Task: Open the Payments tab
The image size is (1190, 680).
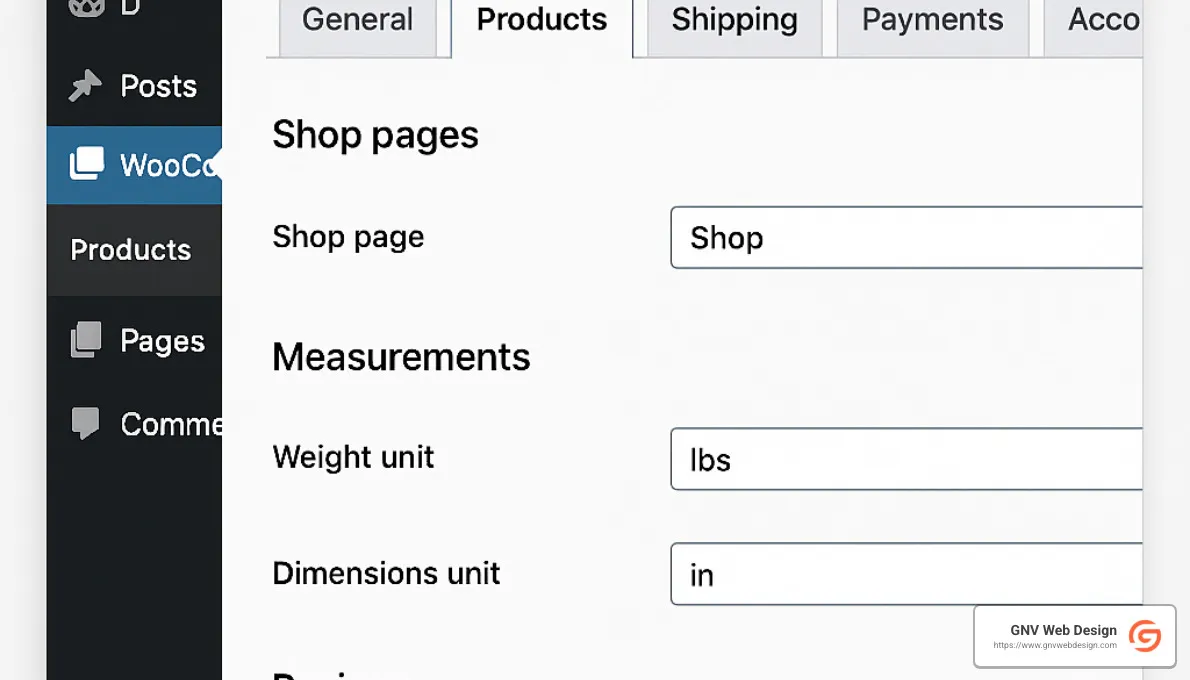Action: pos(931,19)
